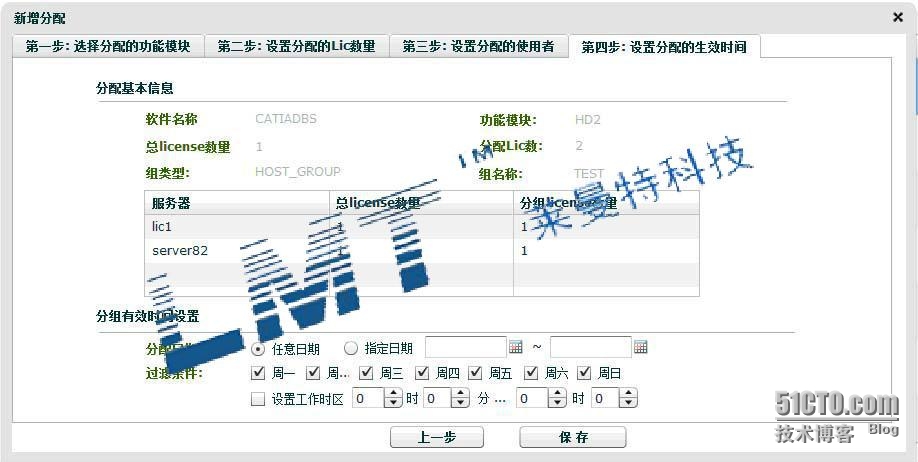Decrease the end hour spinner value
This screenshot has height=462, width=918.
pos(557,403)
